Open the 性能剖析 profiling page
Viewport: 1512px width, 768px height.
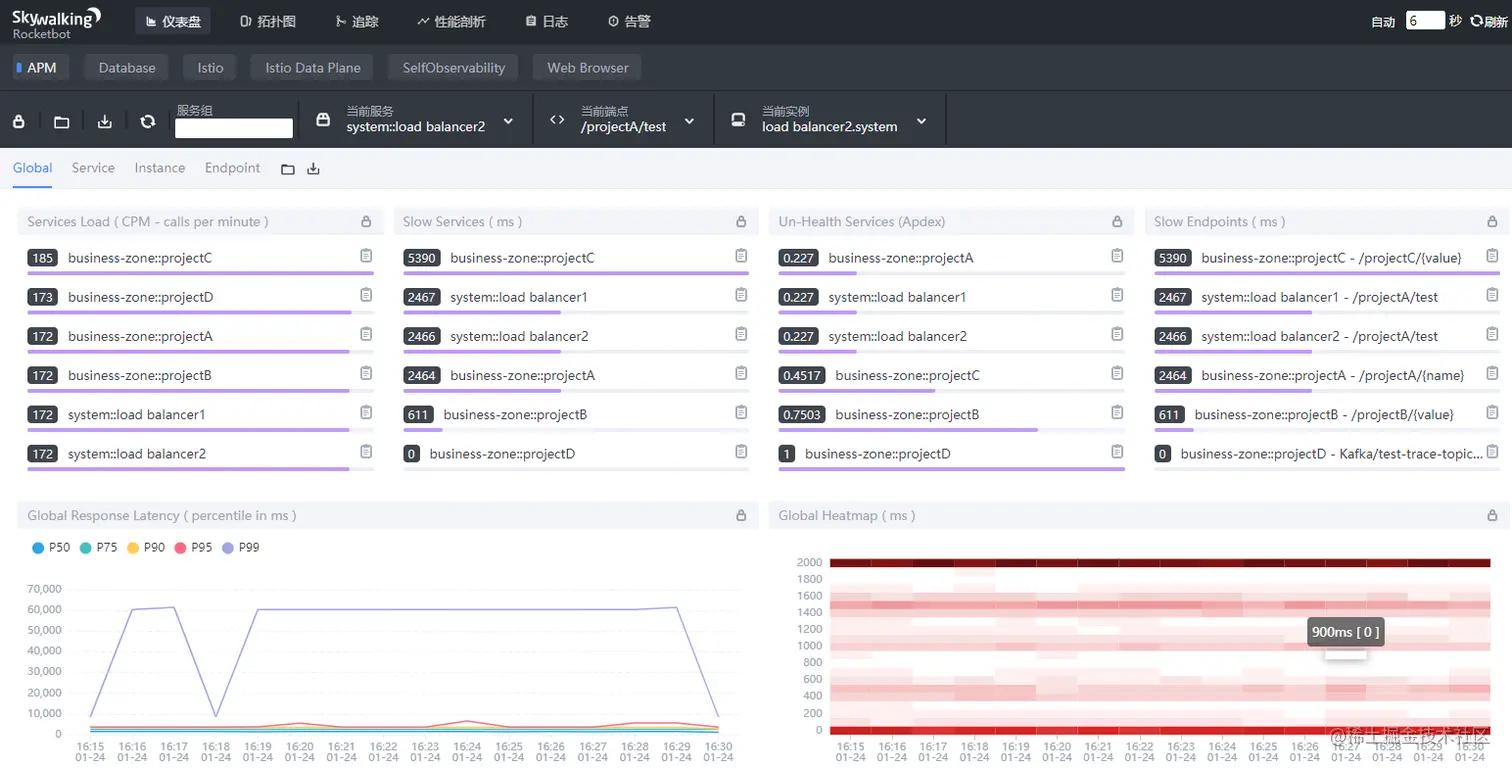coord(451,22)
